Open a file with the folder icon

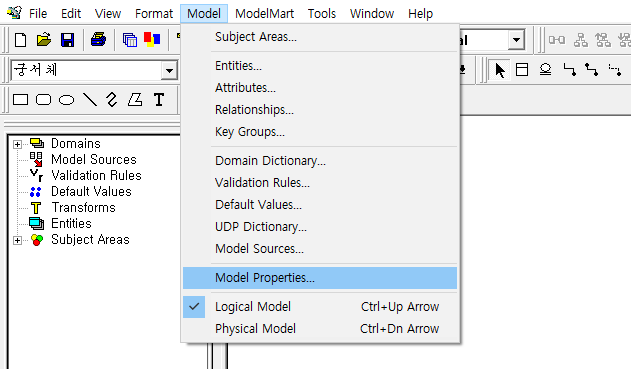pos(44,40)
